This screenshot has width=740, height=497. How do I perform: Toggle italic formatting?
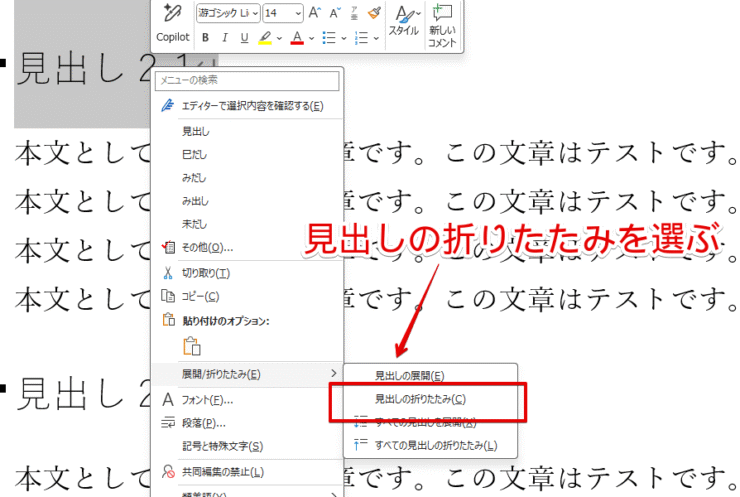(225, 38)
